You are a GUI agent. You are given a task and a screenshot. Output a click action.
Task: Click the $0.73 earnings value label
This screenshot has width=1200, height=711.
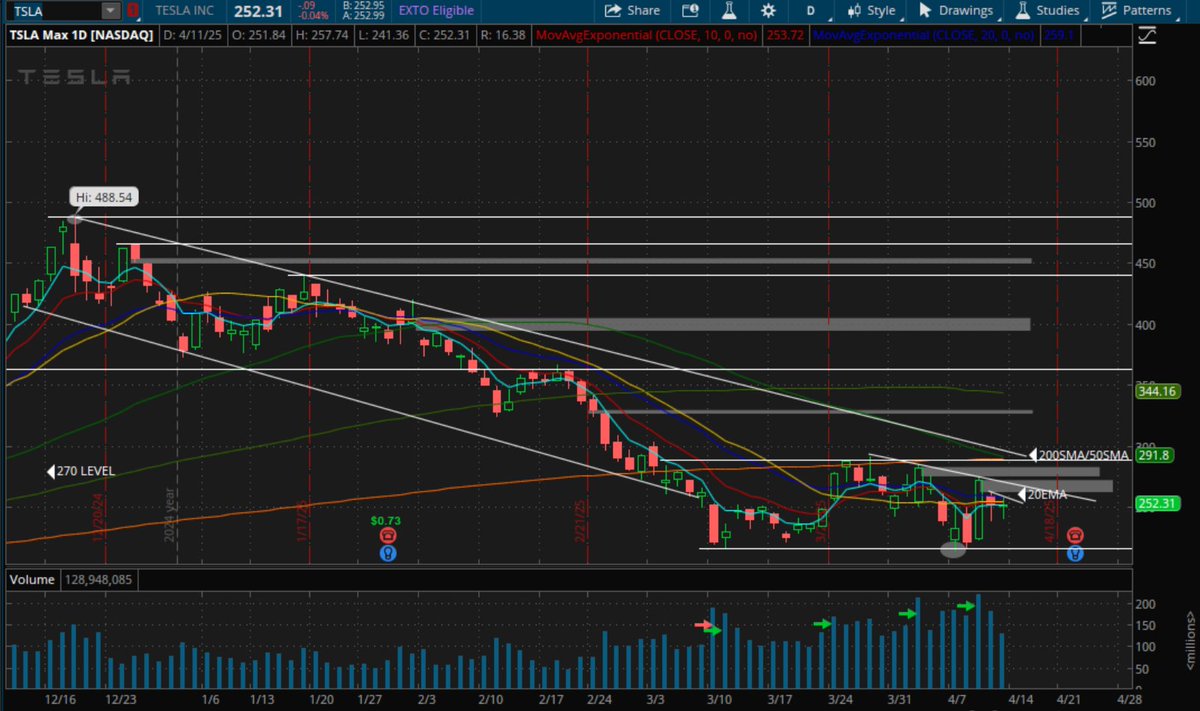(x=386, y=521)
